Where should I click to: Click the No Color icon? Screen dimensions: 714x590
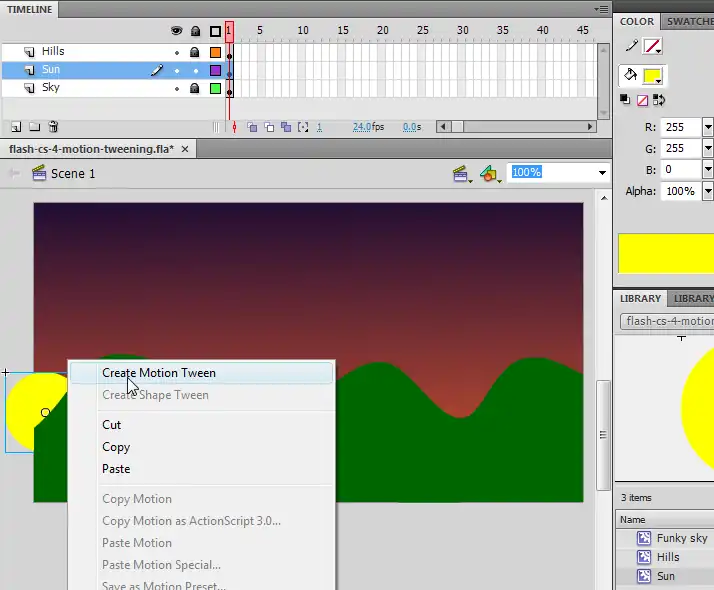(x=641, y=100)
